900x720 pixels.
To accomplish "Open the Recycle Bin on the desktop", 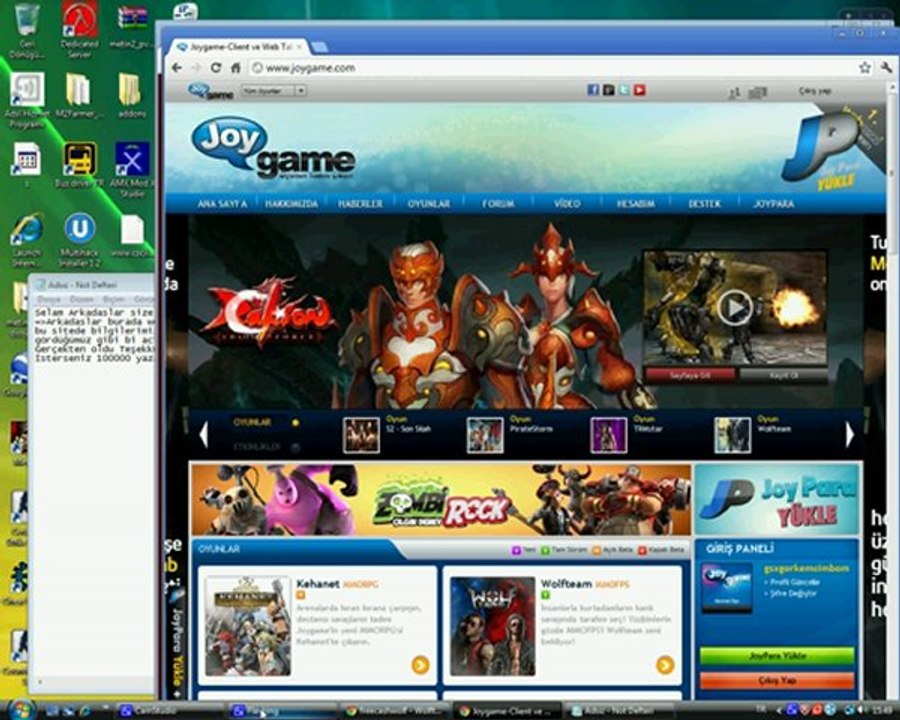I will coord(26,30).
